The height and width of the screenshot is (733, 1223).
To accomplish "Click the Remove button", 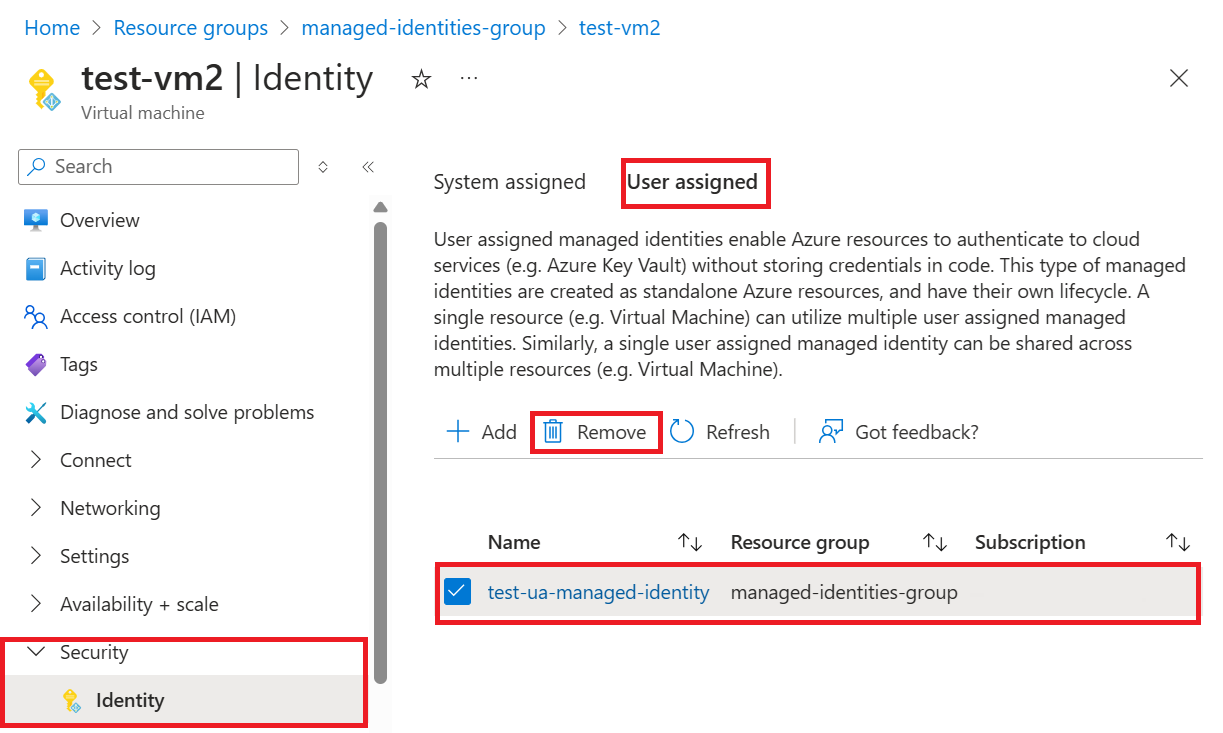I will (596, 431).
